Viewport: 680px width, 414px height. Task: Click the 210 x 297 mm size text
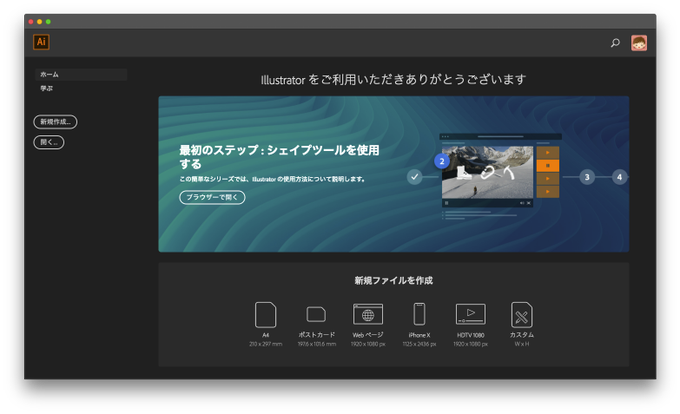(x=265, y=344)
